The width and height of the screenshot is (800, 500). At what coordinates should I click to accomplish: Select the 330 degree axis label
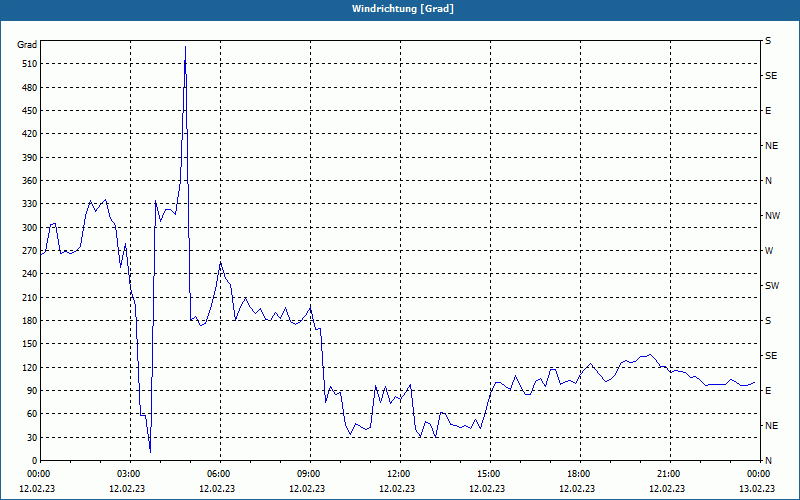click(30, 204)
